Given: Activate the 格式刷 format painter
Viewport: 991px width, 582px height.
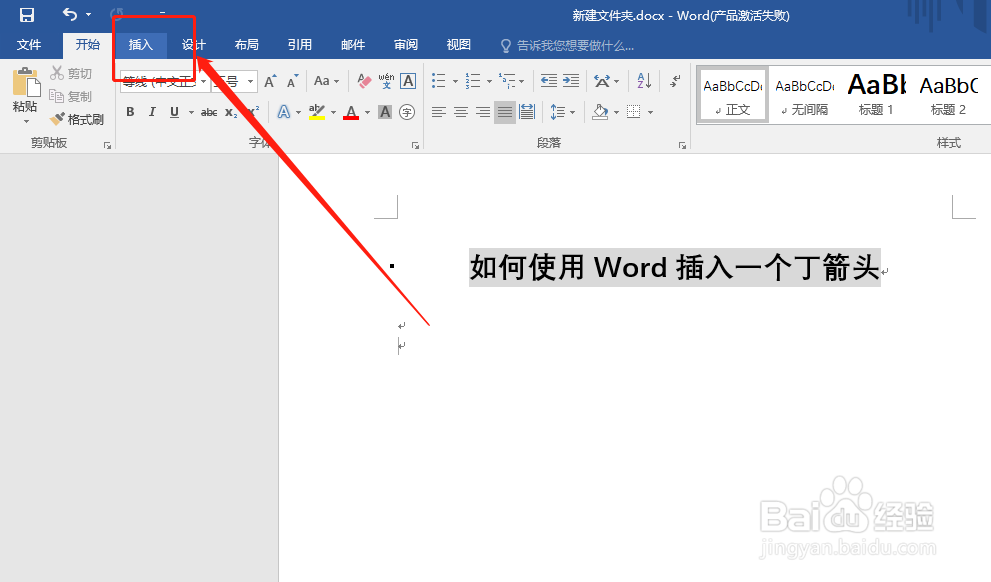Looking at the screenshot, I should point(76,119).
